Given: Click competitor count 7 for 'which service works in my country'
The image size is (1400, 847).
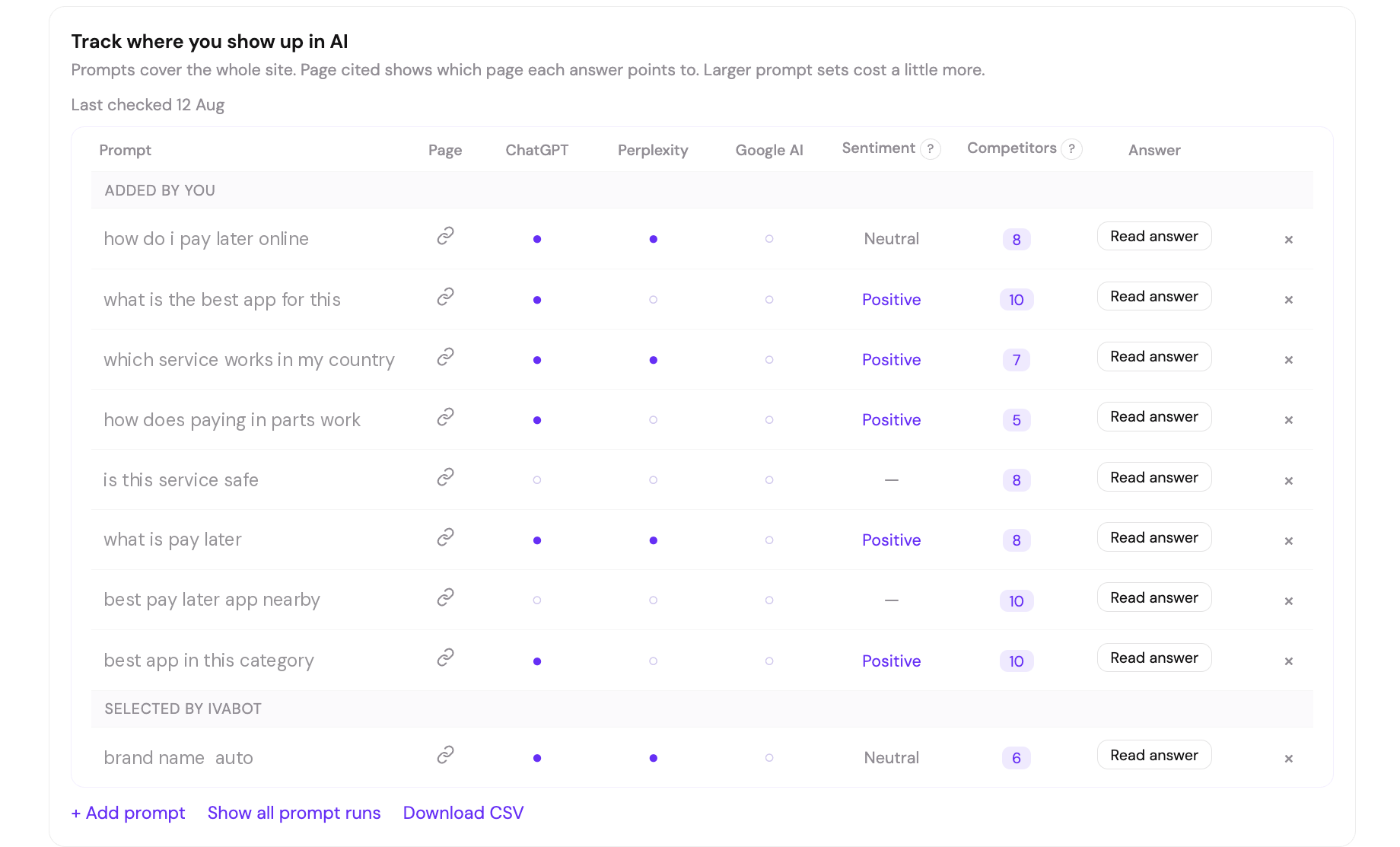Looking at the screenshot, I should tap(1017, 360).
